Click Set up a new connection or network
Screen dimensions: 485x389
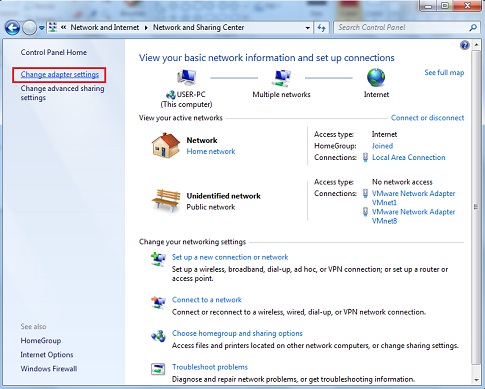pyautogui.click(x=230, y=257)
